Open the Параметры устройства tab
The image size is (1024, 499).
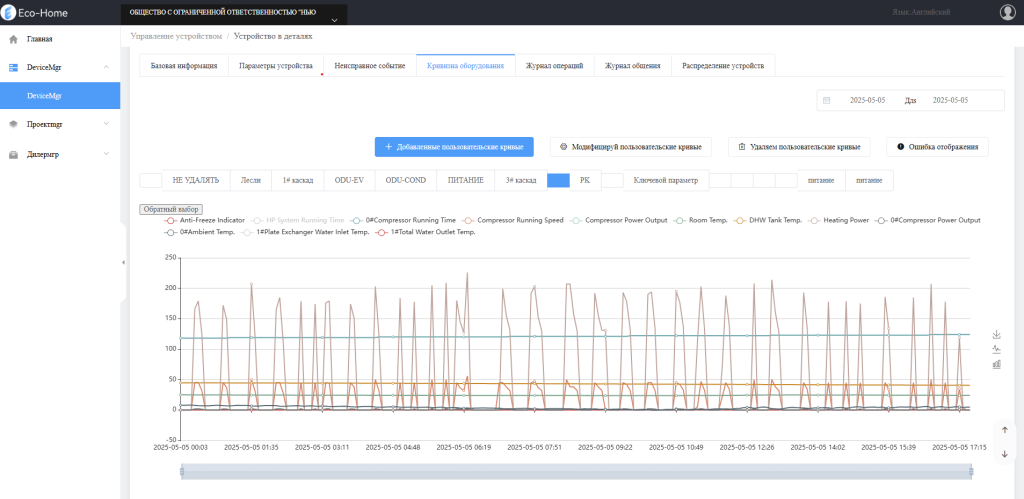276,66
